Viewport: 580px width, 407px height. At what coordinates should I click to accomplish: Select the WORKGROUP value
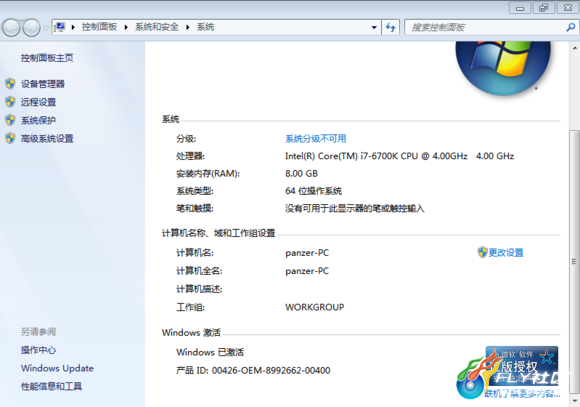point(315,307)
